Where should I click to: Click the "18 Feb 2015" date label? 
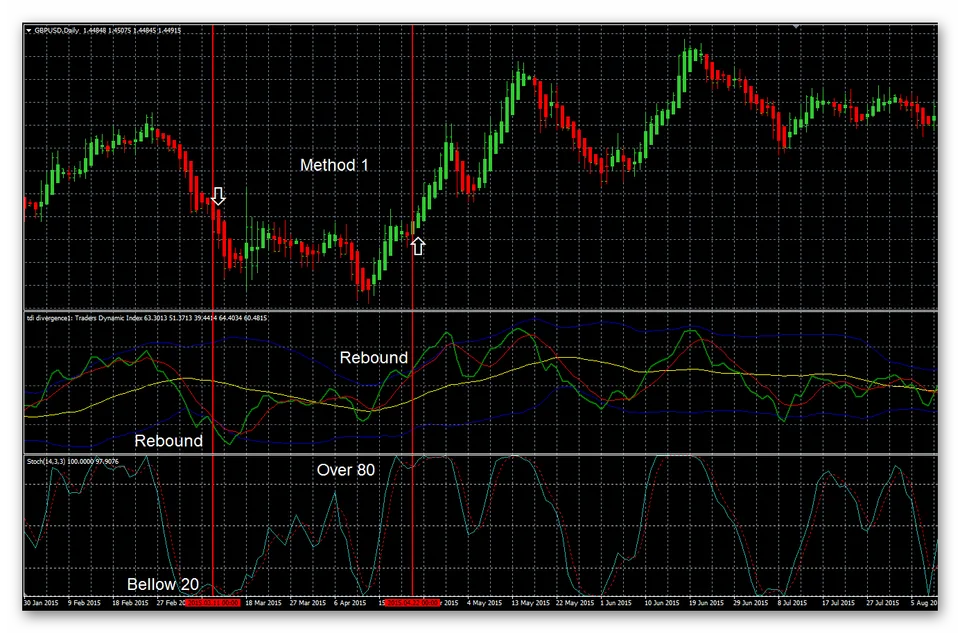pos(130,603)
